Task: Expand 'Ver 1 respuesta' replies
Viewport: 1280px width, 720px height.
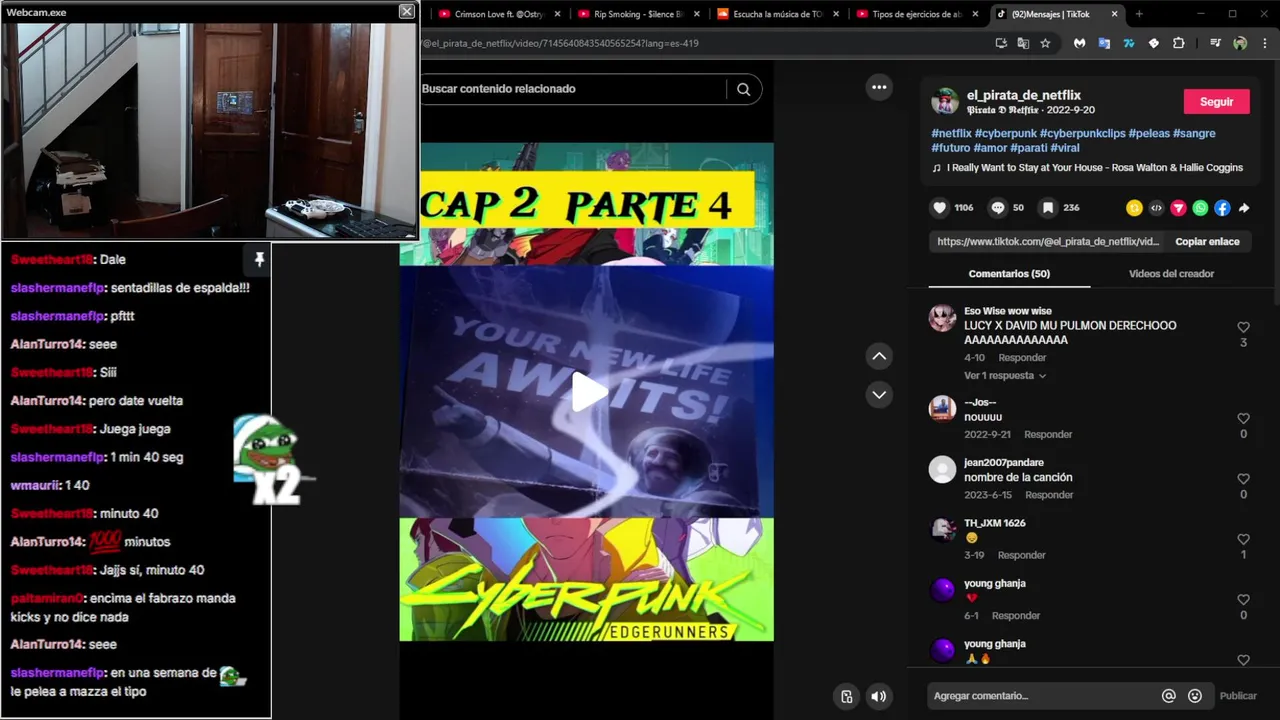Action: (1005, 376)
